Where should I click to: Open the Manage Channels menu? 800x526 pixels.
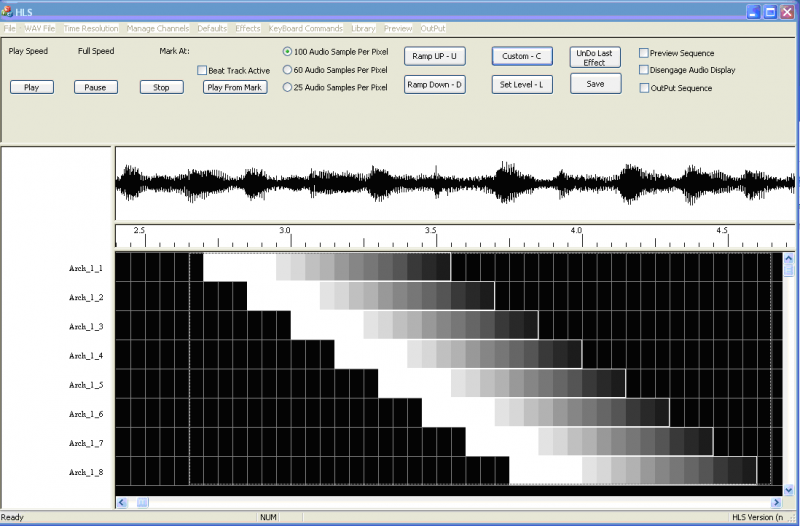(156, 28)
